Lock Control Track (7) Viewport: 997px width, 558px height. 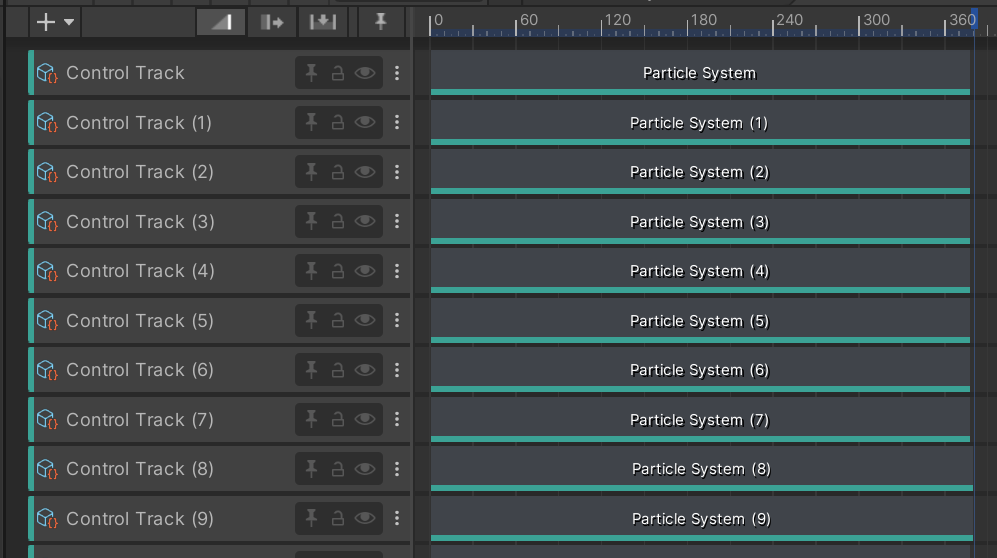(x=338, y=419)
